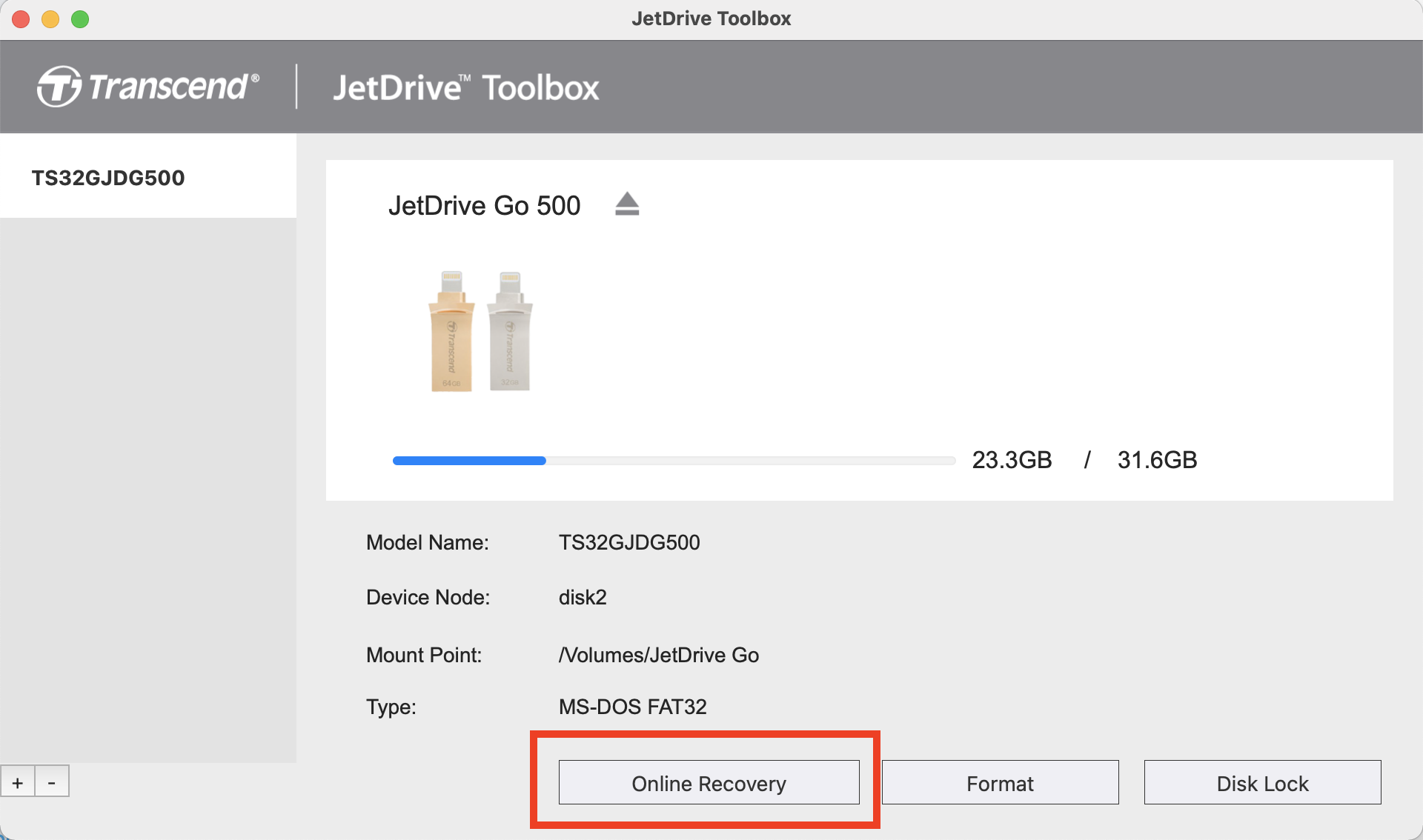
Task: Maximize the window with green button
Action: tap(80, 19)
